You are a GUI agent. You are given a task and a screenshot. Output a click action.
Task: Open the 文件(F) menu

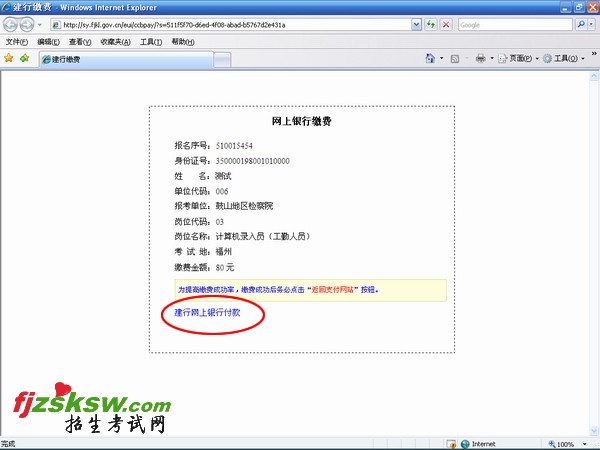pos(17,42)
